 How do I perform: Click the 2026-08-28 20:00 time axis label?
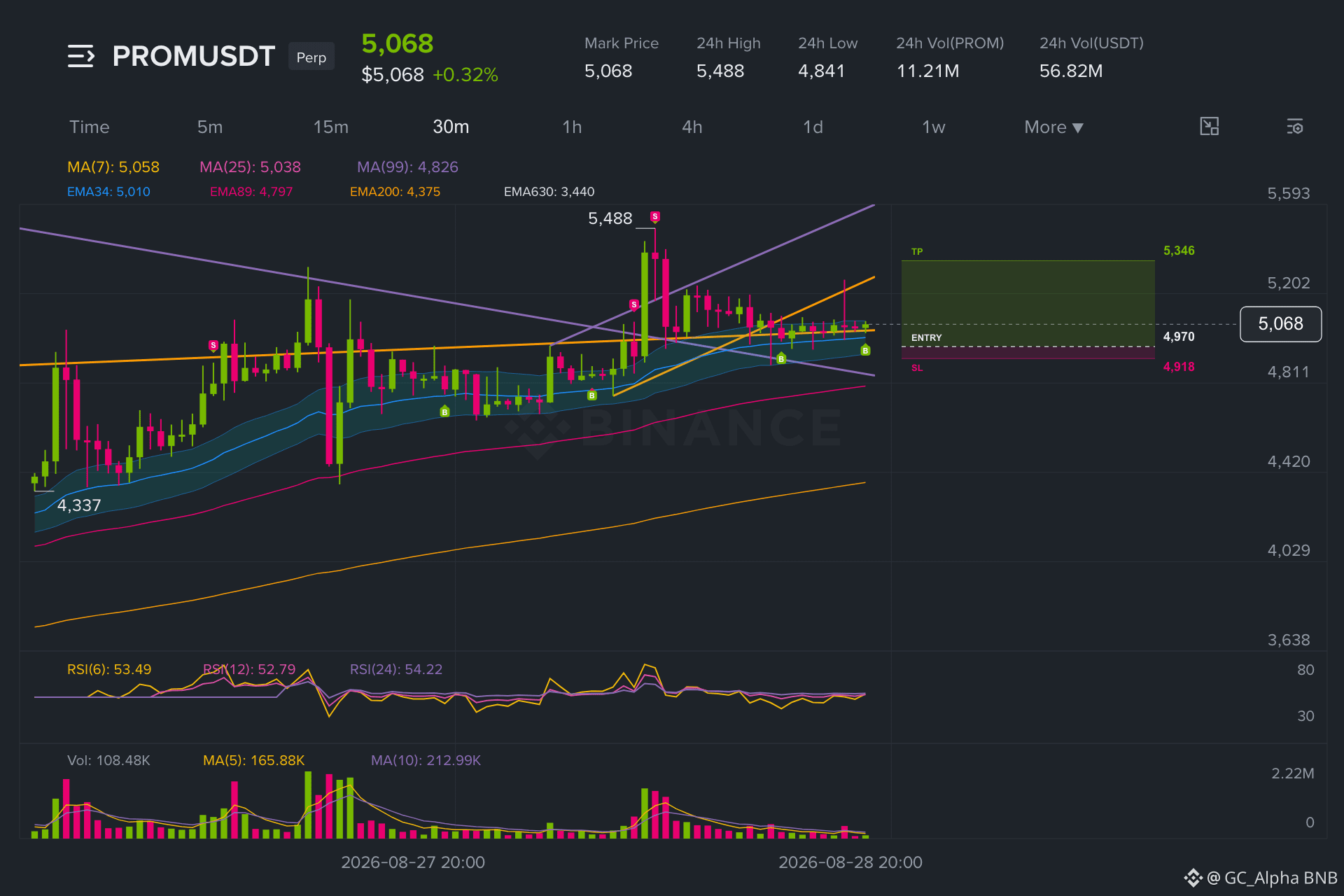850,862
